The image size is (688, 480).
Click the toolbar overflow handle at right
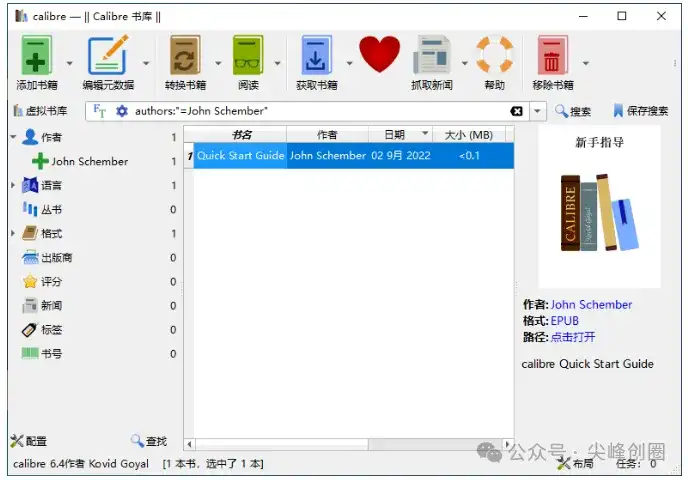674,64
